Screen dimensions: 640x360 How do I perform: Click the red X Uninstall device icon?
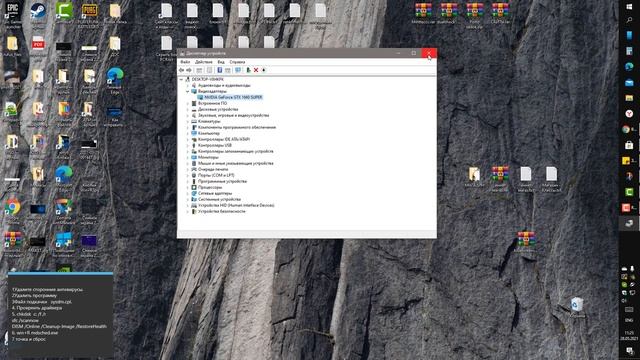[256, 70]
